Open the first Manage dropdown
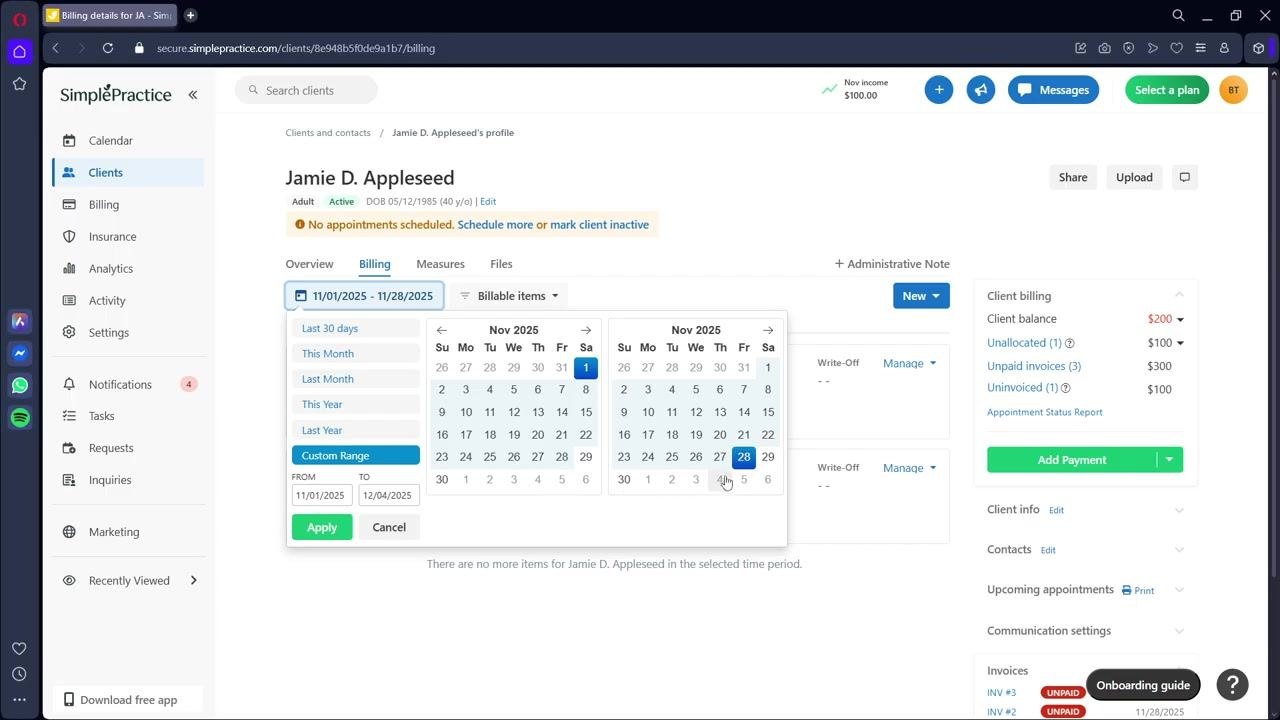The width and height of the screenshot is (1280, 720). tap(909, 363)
